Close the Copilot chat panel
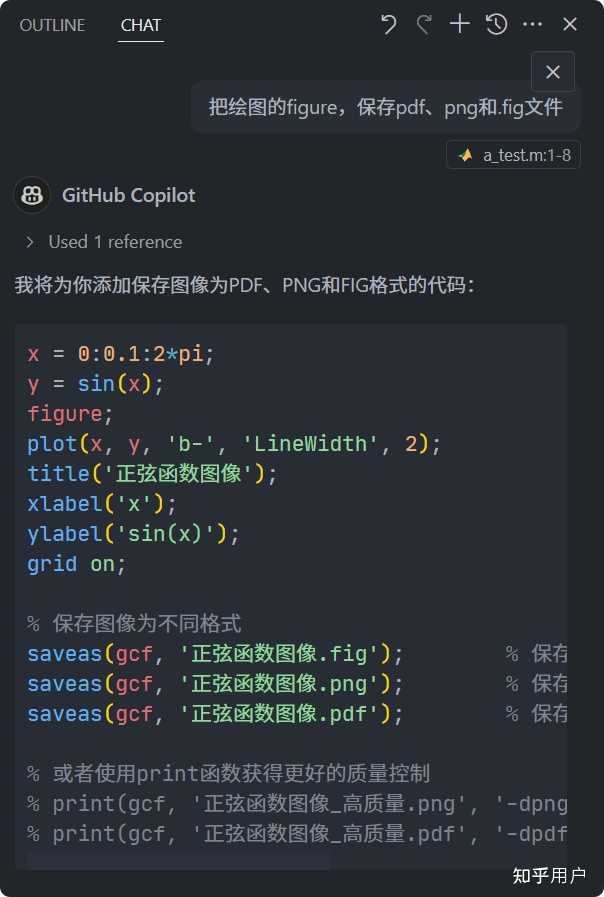 click(x=569, y=24)
